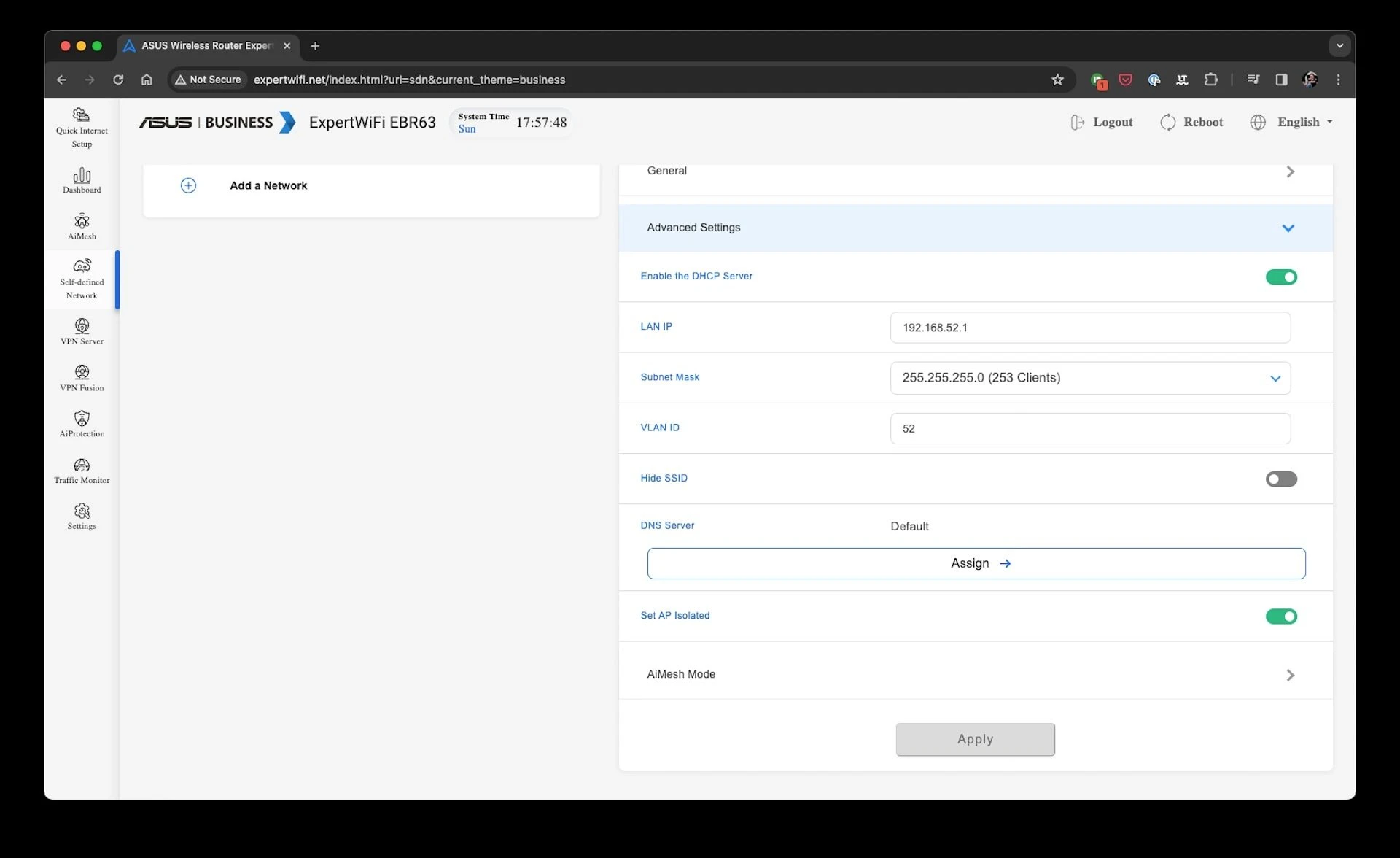
Task: Click the Set AP Isolated label
Action: pyautogui.click(x=674, y=615)
